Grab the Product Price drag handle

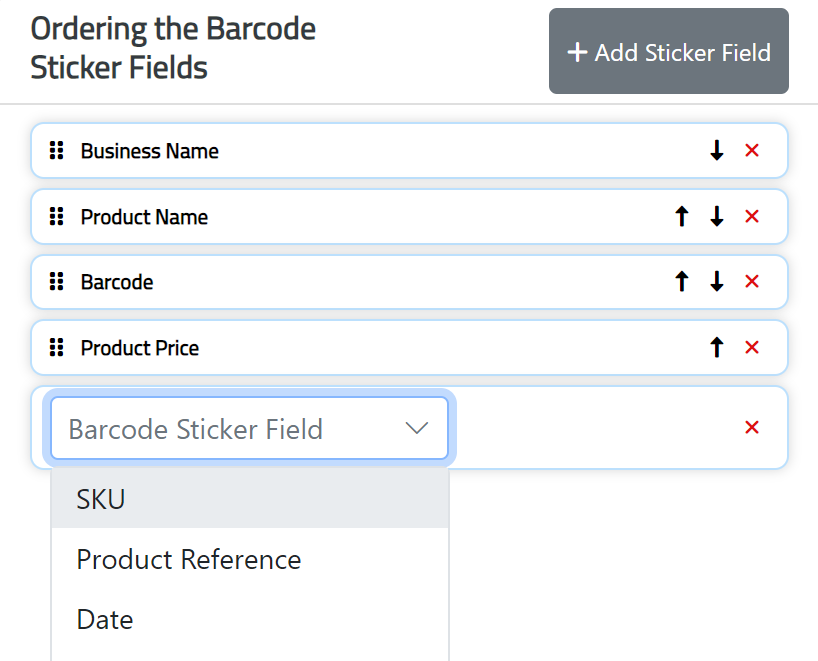pyautogui.click(x=56, y=347)
